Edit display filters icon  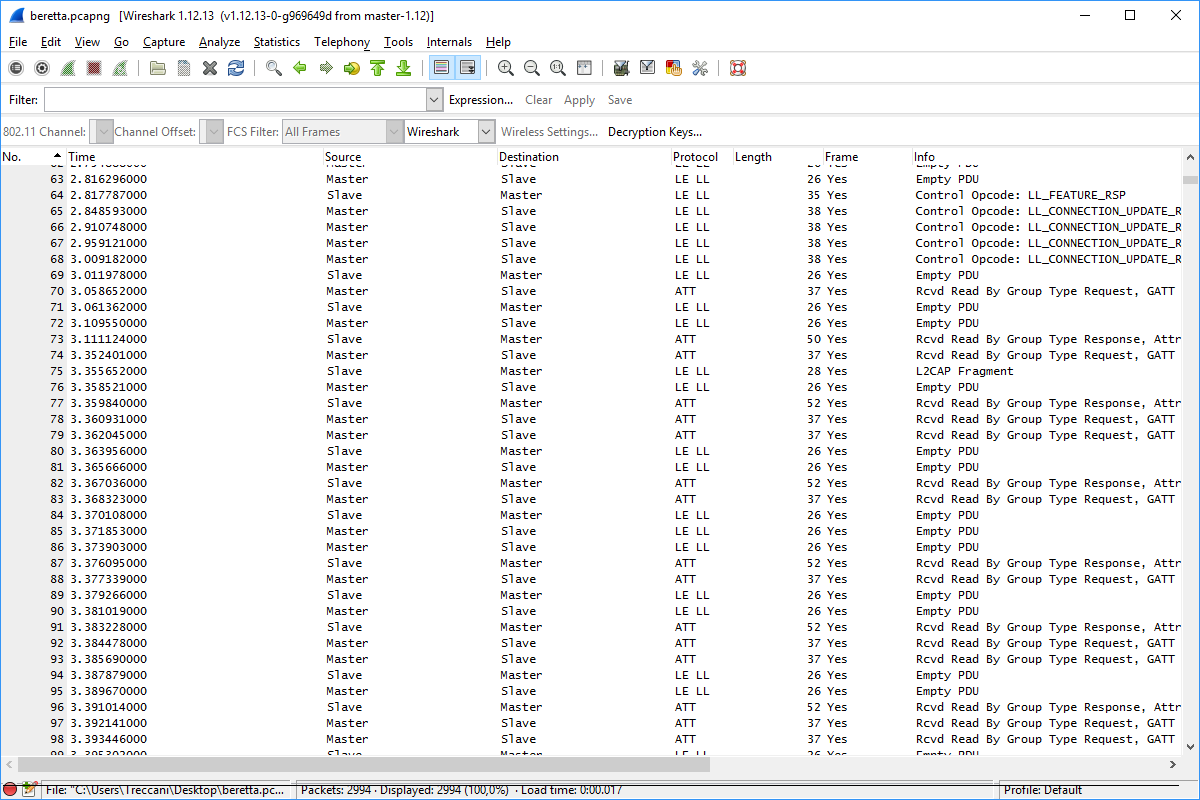point(648,68)
